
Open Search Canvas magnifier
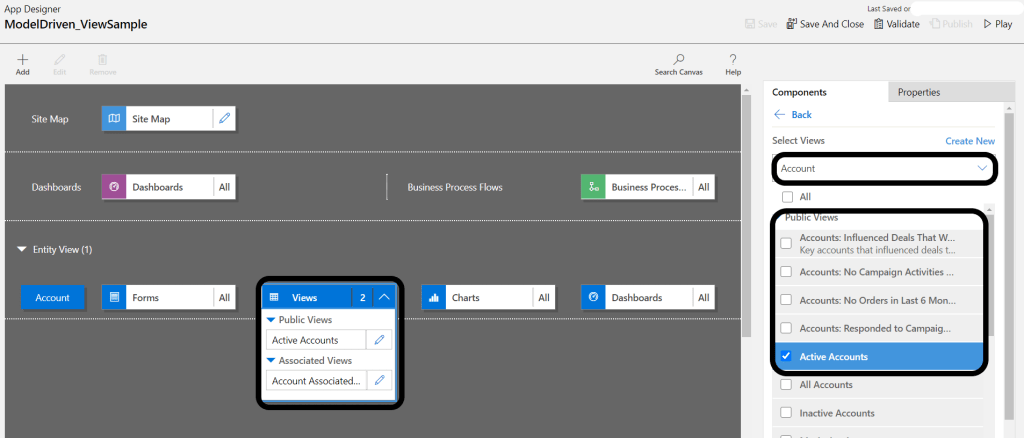(x=679, y=60)
